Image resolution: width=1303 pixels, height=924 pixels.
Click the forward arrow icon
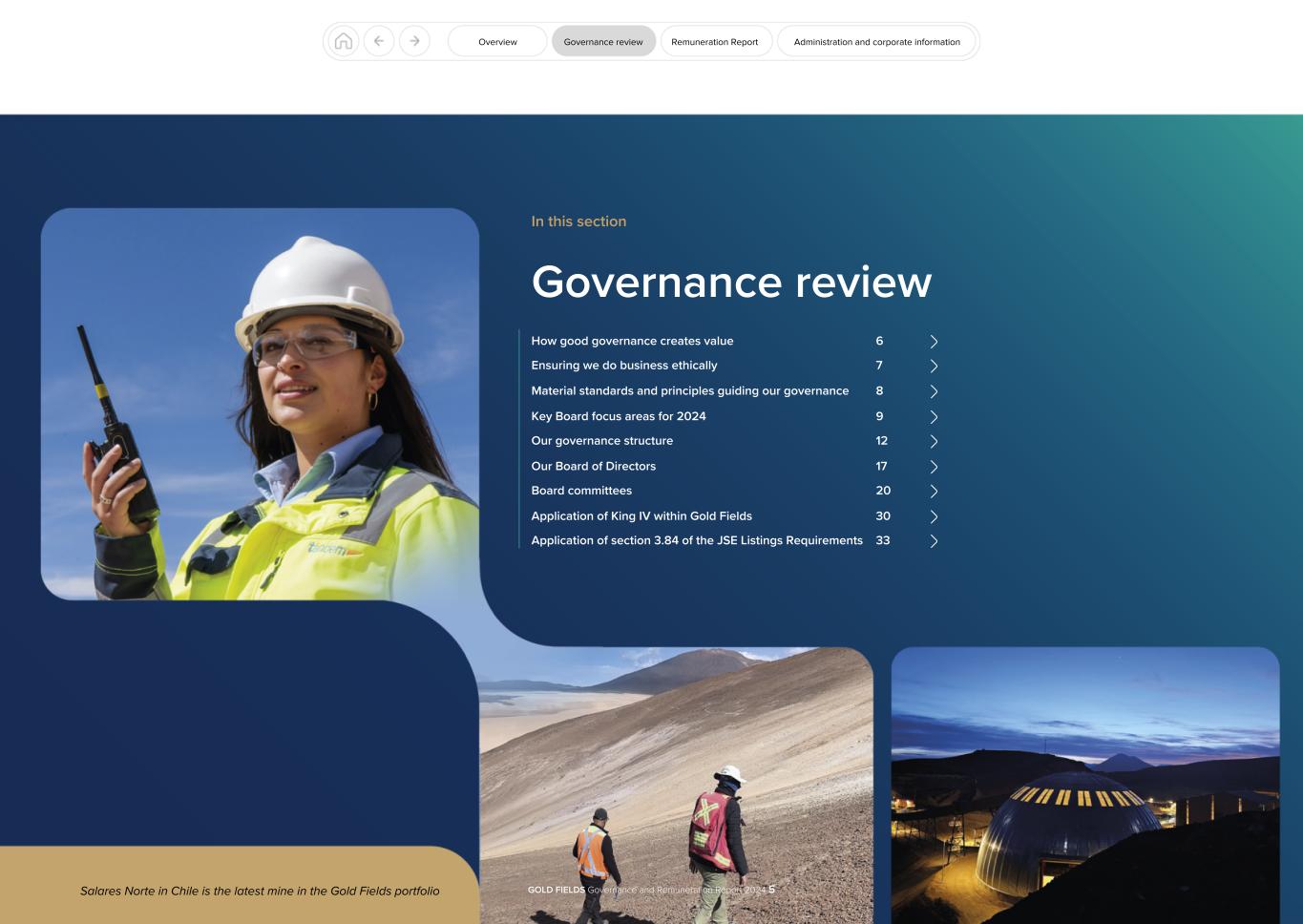(414, 41)
